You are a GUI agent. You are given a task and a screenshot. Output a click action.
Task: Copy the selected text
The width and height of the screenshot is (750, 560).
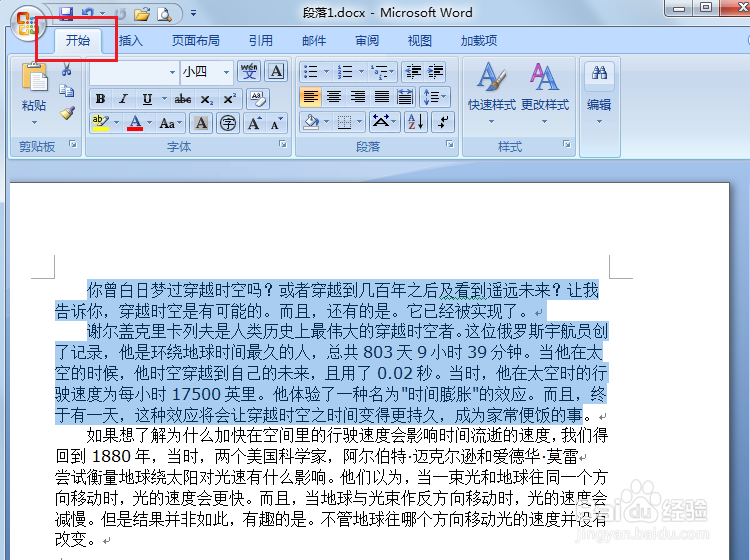66,91
